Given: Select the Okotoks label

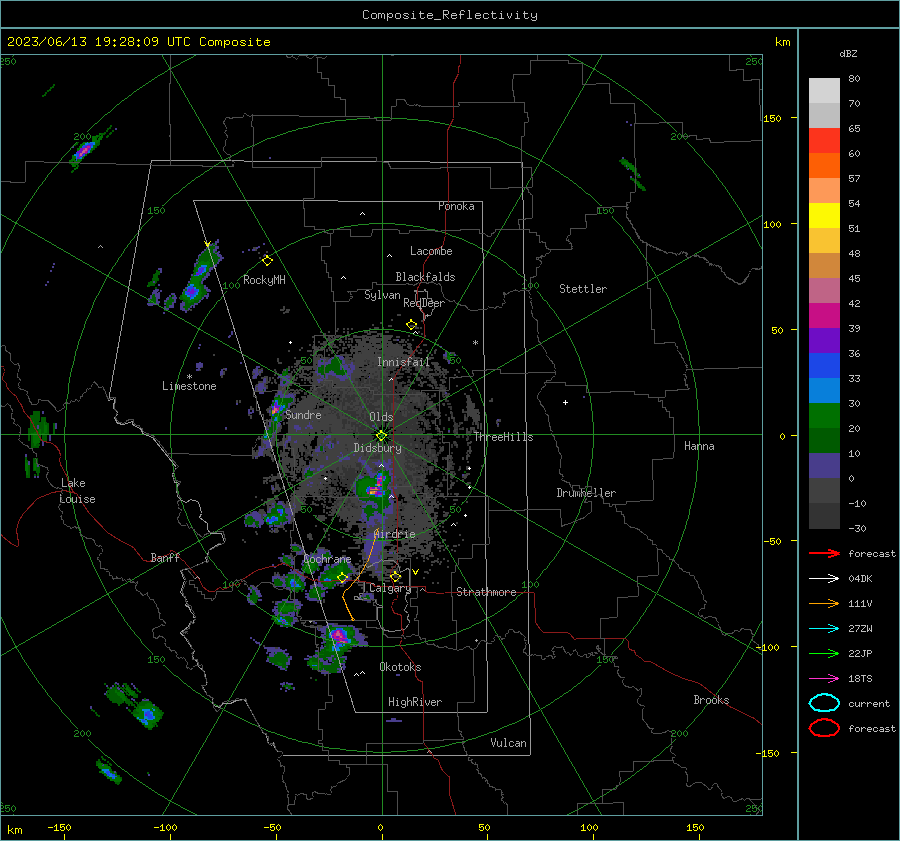Looking at the screenshot, I should pyautogui.click(x=400, y=667).
